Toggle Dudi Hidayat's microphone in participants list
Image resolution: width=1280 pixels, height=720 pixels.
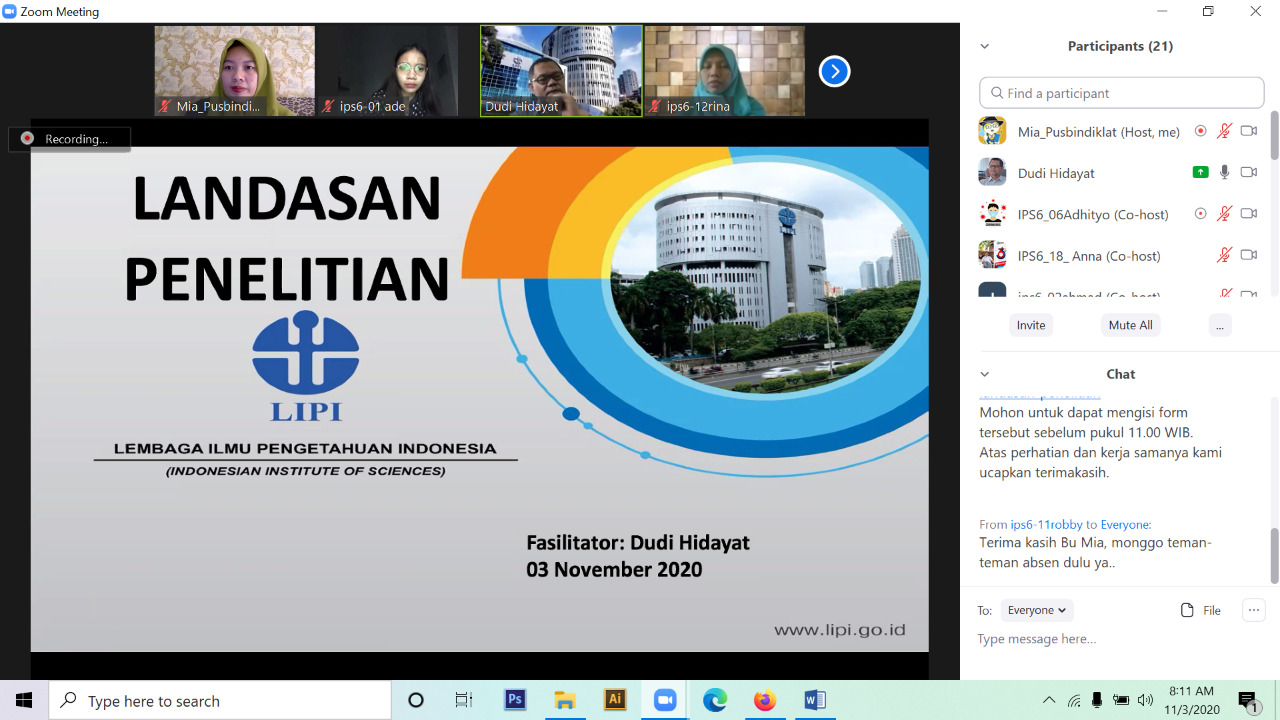tap(1224, 172)
